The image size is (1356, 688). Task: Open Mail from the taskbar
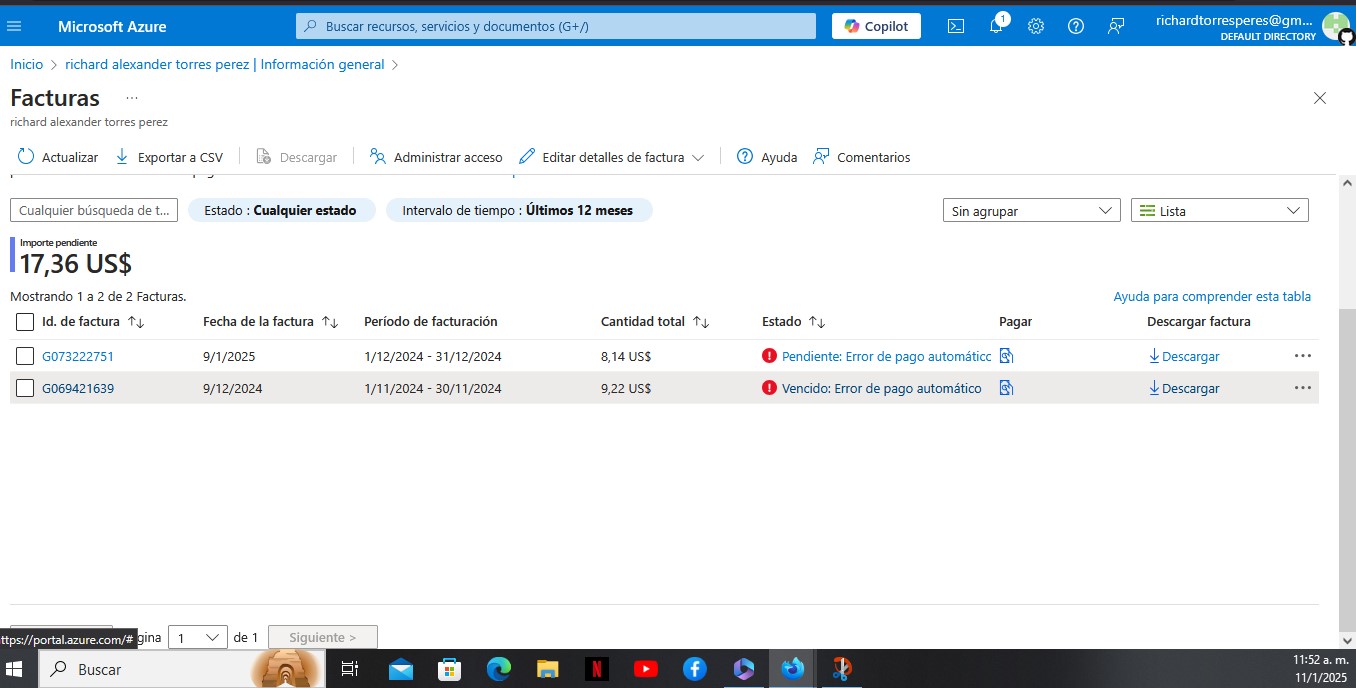point(401,669)
